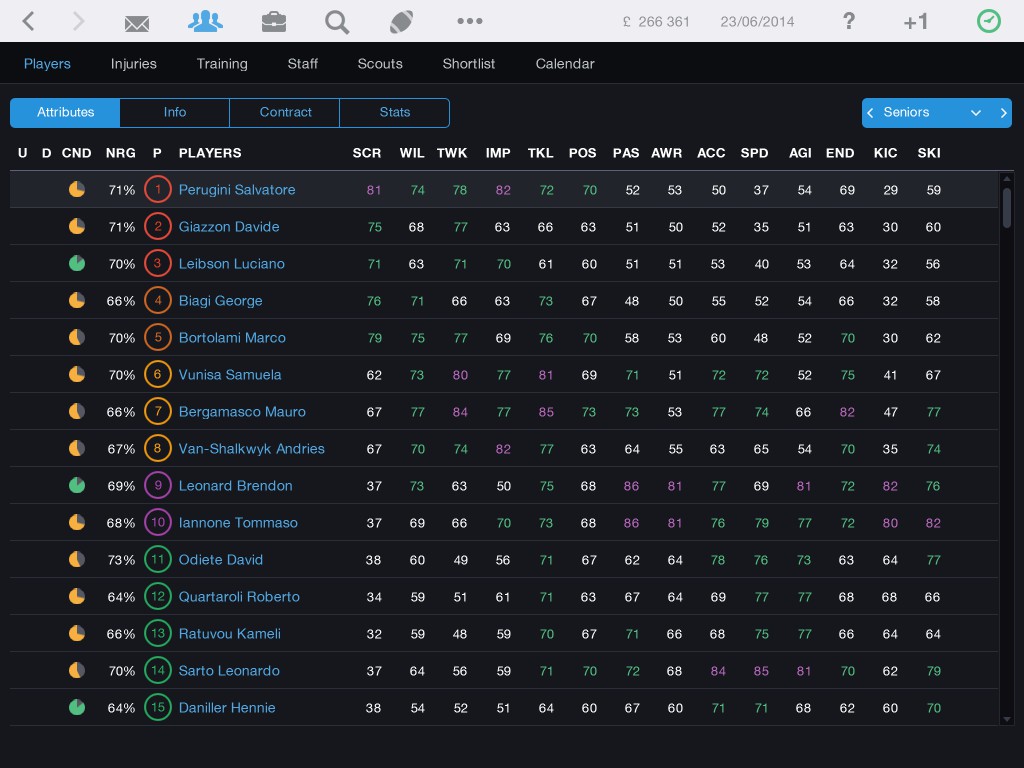Open the briefcase icon in toolbar

pyautogui.click(x=273, y=22)
